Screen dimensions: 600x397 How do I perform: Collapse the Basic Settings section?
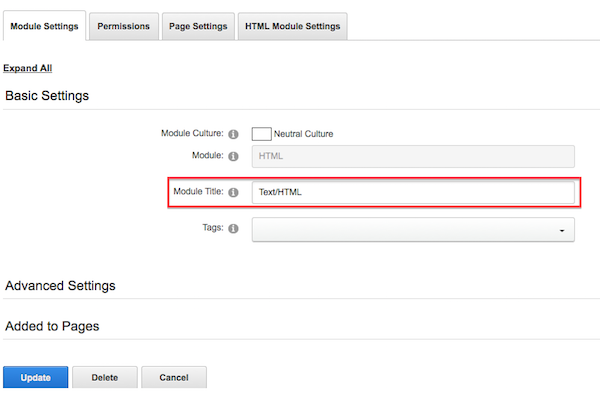tap(47, 95)
